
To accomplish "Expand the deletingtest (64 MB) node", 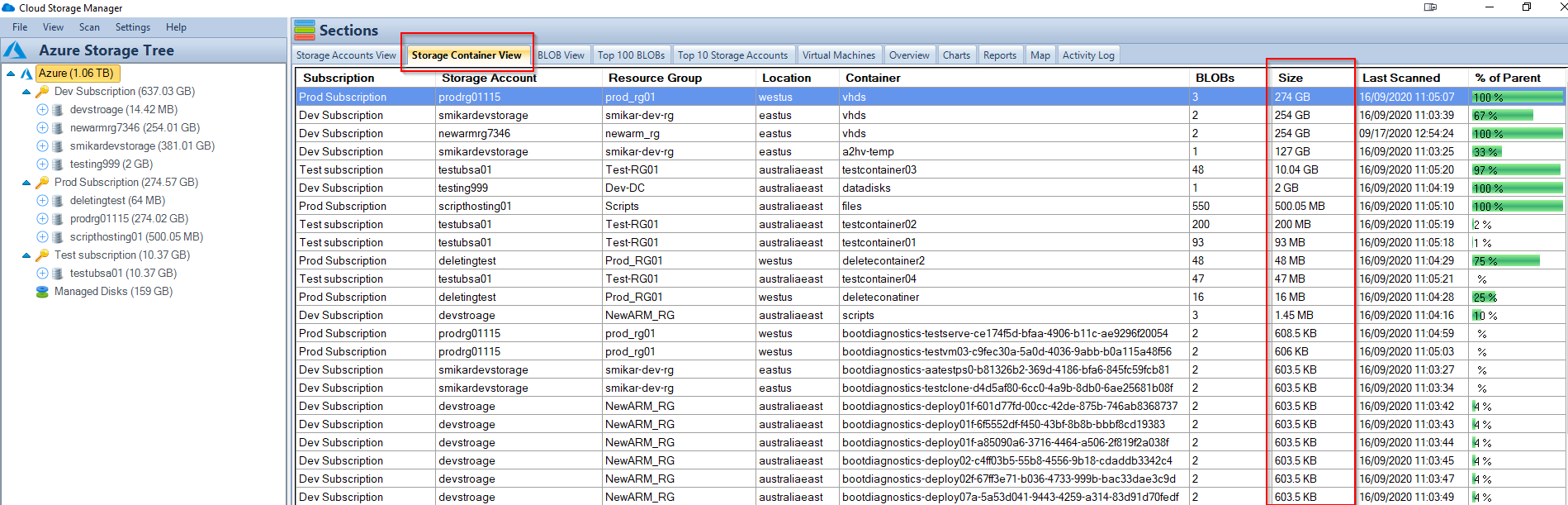I will tap(42, 201).
